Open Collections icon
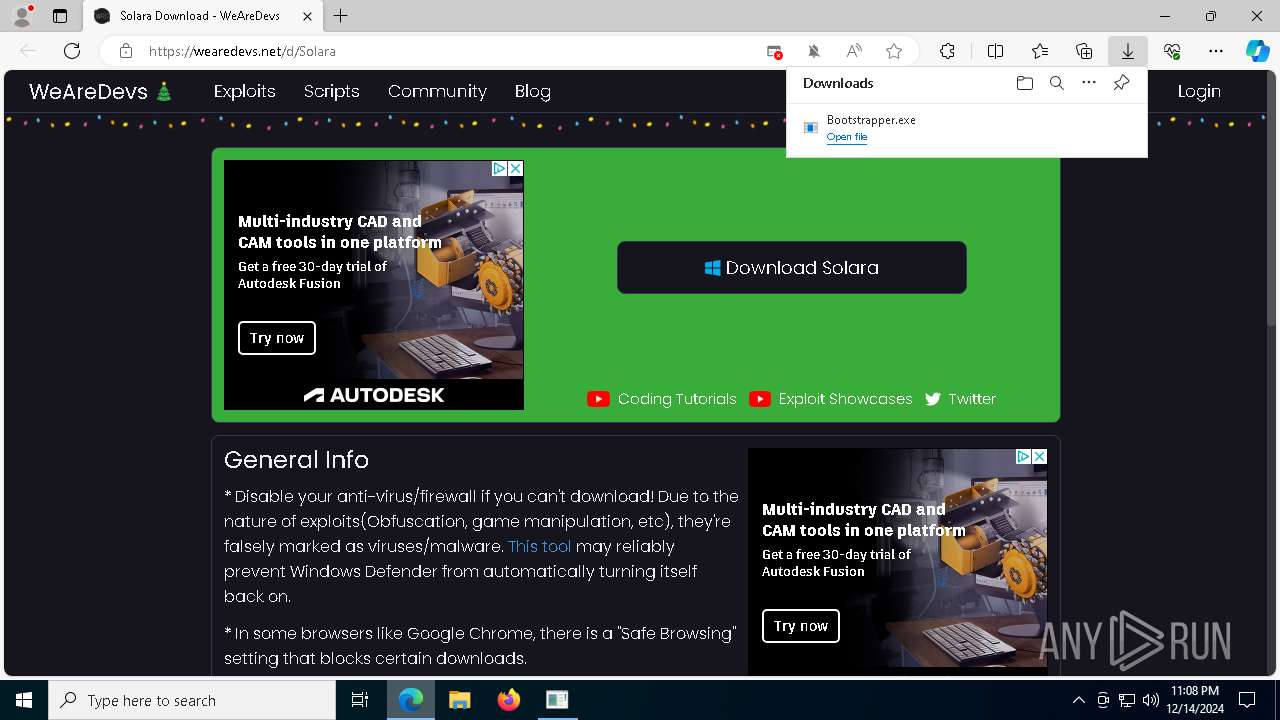Screen dimensions: 1280x720 click(x=1084, y=51)
